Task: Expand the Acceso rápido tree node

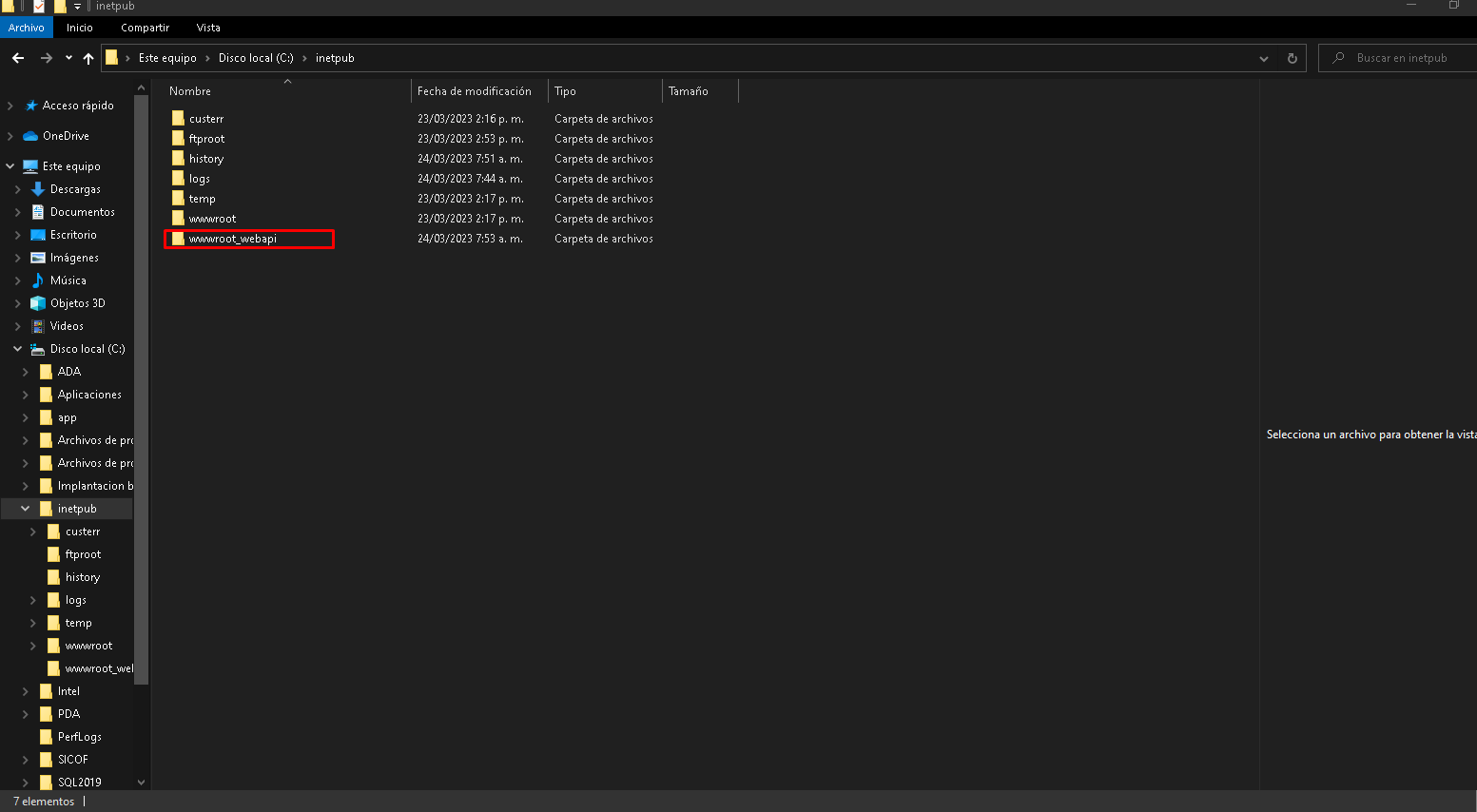Action: pos(10,106)
